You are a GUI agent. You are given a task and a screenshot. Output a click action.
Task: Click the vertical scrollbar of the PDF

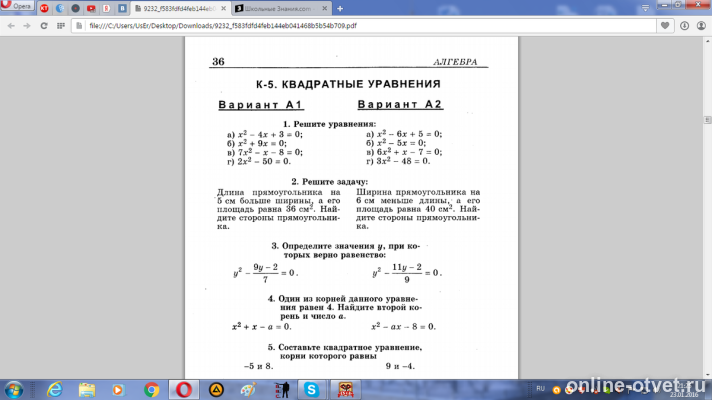(707, 208)
